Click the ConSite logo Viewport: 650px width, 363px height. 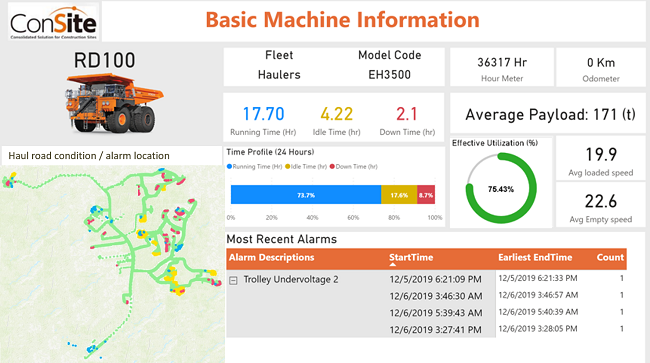coord(53,22)
